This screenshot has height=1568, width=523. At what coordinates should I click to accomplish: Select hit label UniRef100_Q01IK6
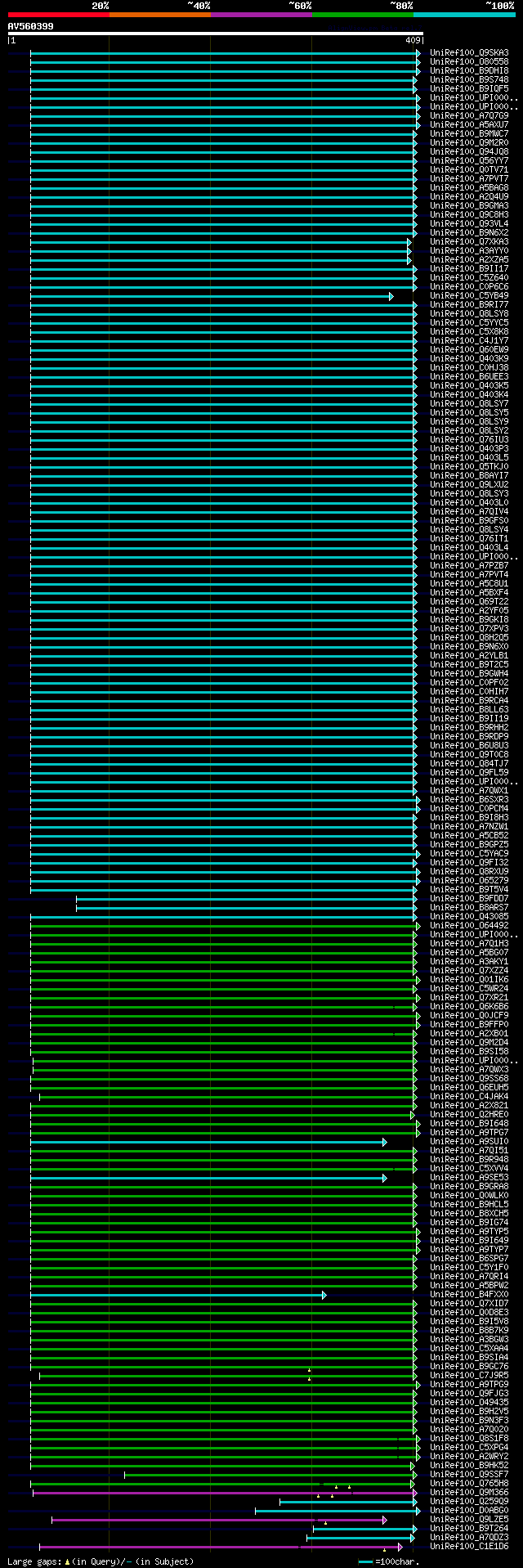[x=469, y=980]
